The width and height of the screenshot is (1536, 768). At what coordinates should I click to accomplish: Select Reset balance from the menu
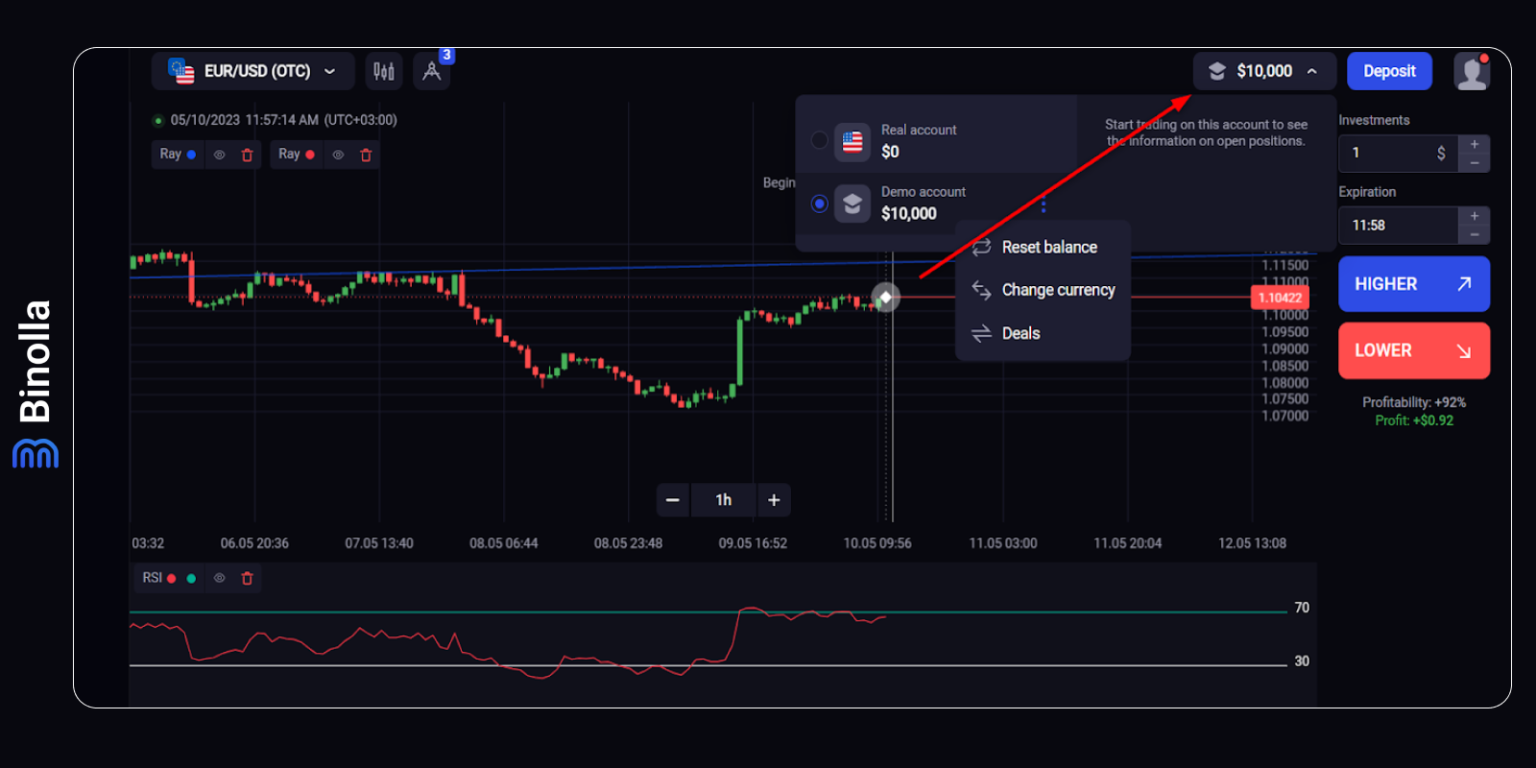point(1049,247)
